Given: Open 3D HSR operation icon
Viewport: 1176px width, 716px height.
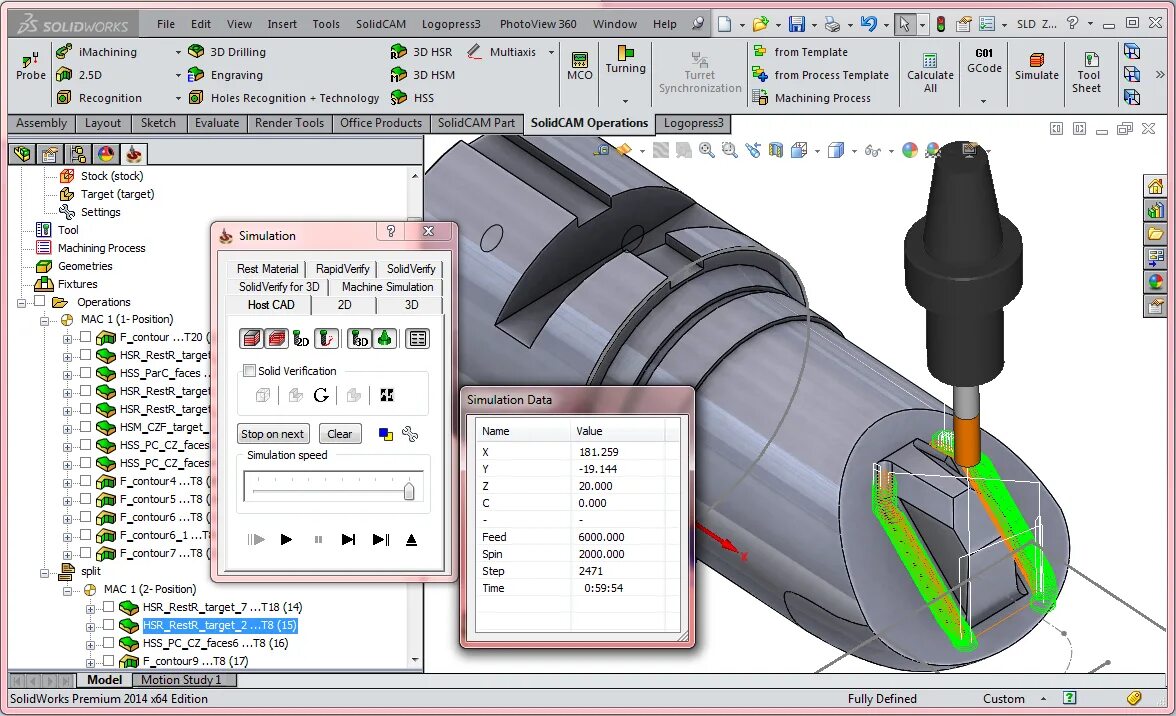Looking at the screenshot, I should pos(398,52).
